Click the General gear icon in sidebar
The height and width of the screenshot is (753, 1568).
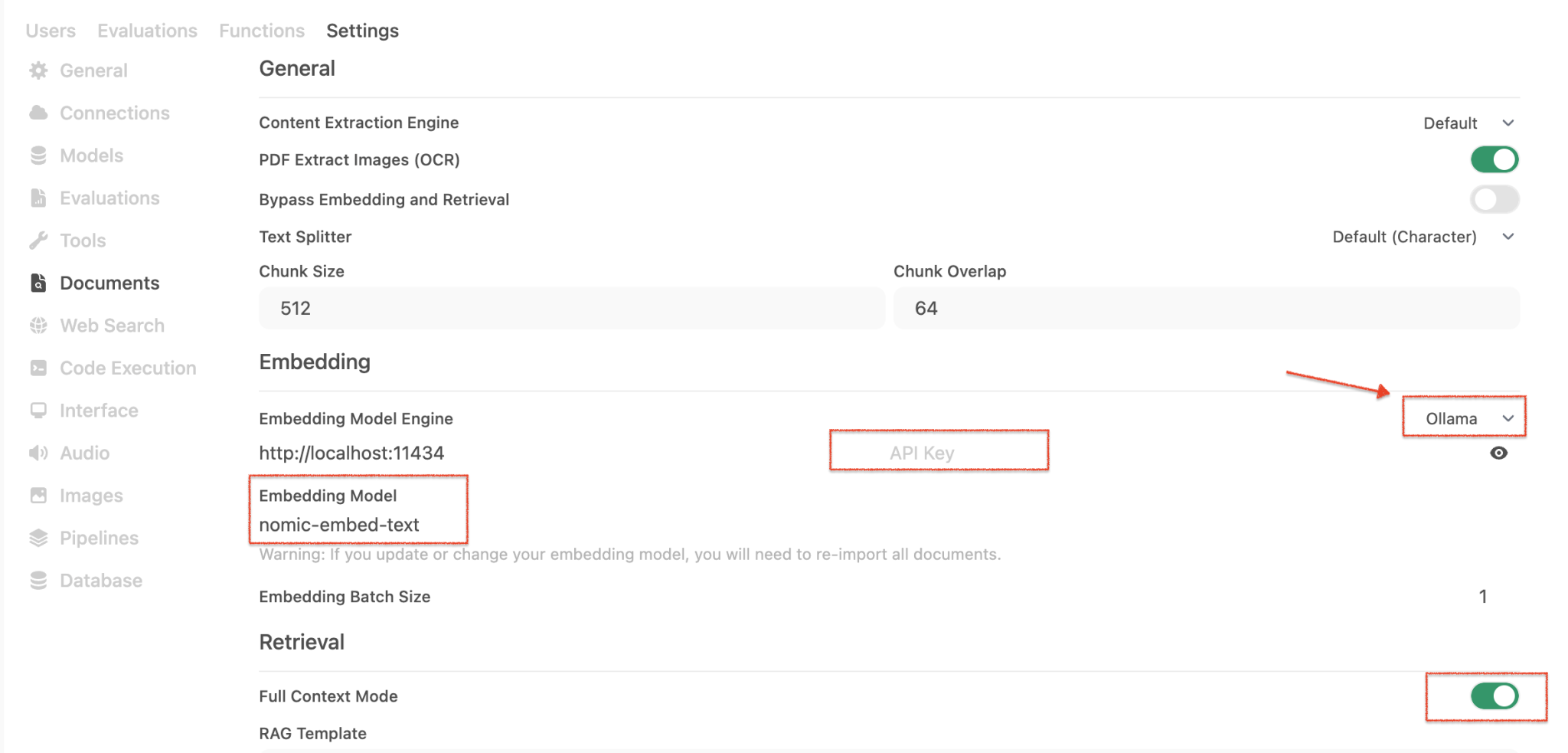(x=38, y=70)
